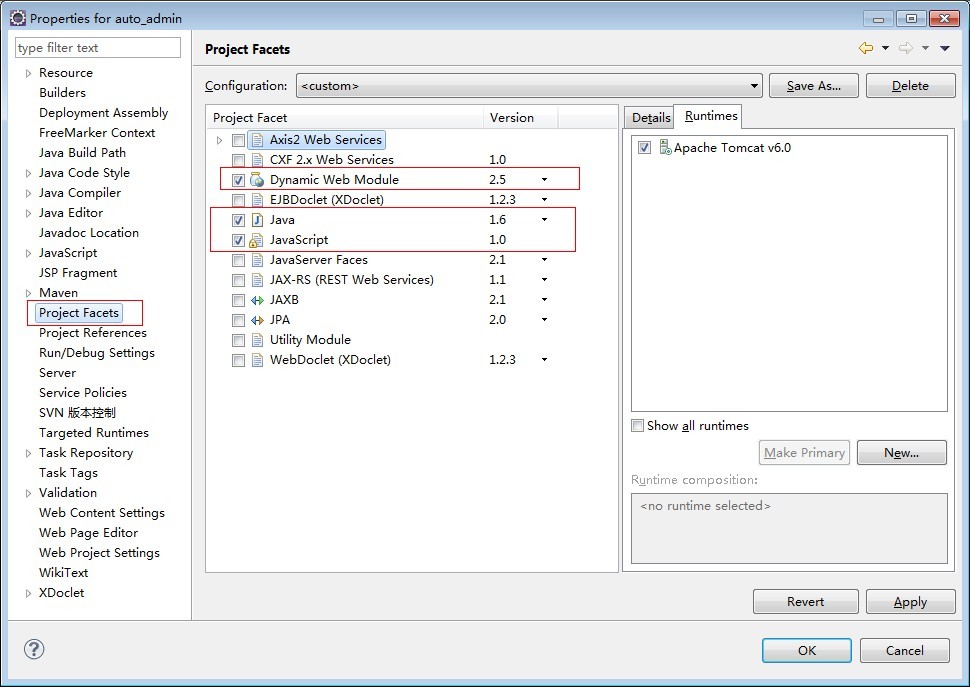Click in the type filter text field
The width and height of the screenshot is (970, 687).
tap(98, 48)
